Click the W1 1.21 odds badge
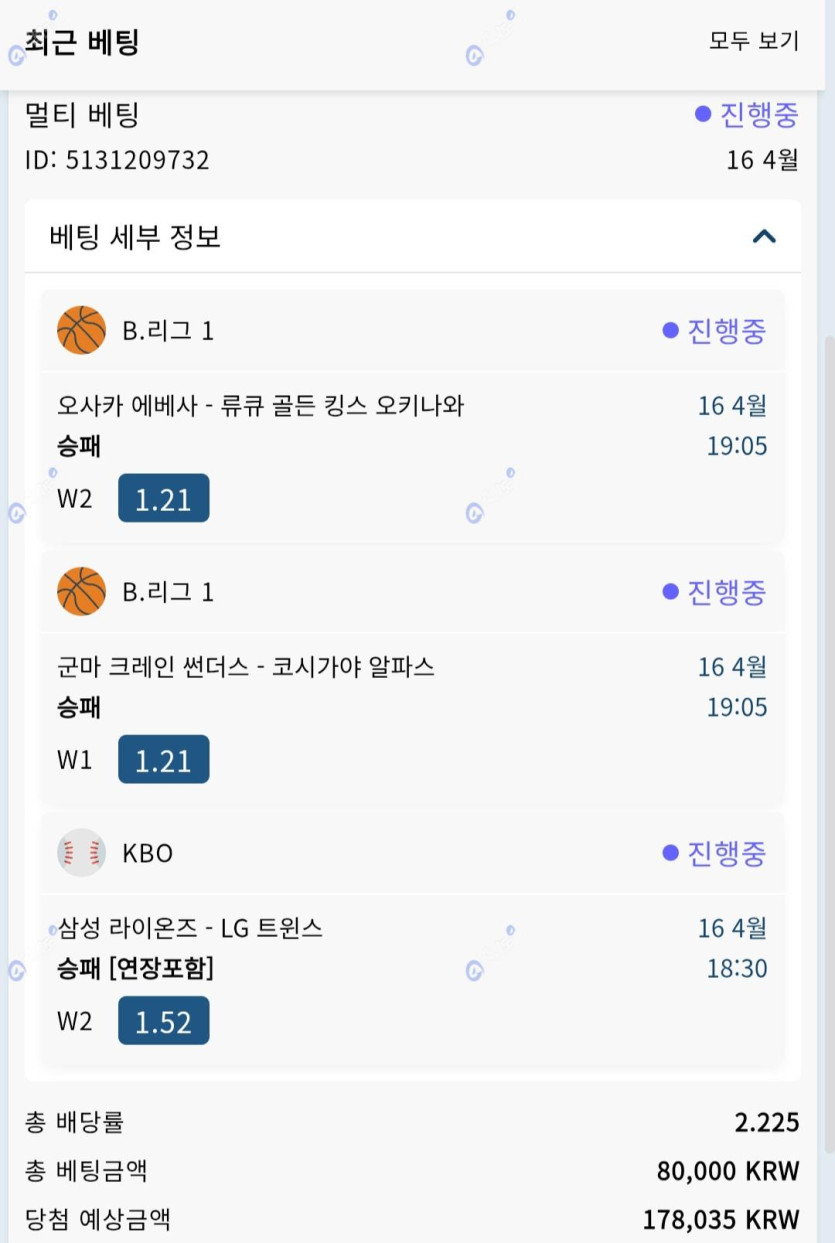 (164, 759)
